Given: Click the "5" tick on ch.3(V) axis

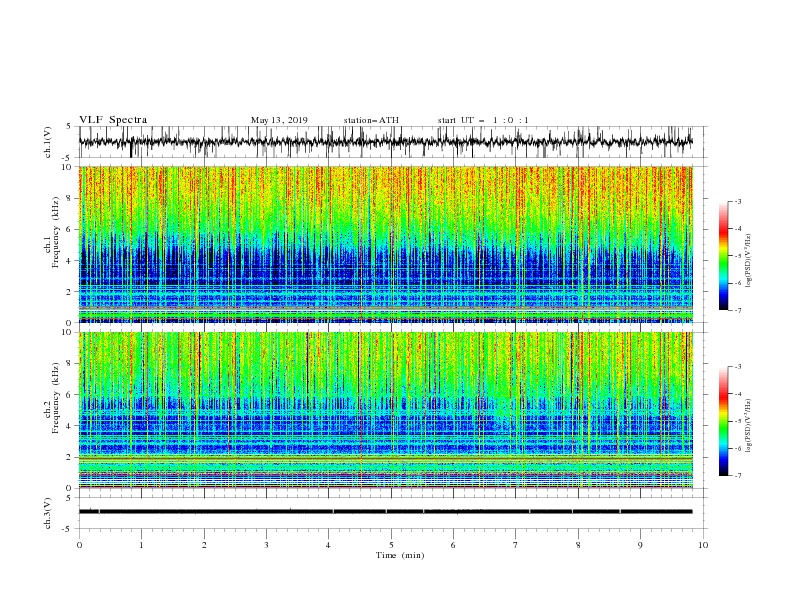Looking at the screenshot, I should [69, 497].
